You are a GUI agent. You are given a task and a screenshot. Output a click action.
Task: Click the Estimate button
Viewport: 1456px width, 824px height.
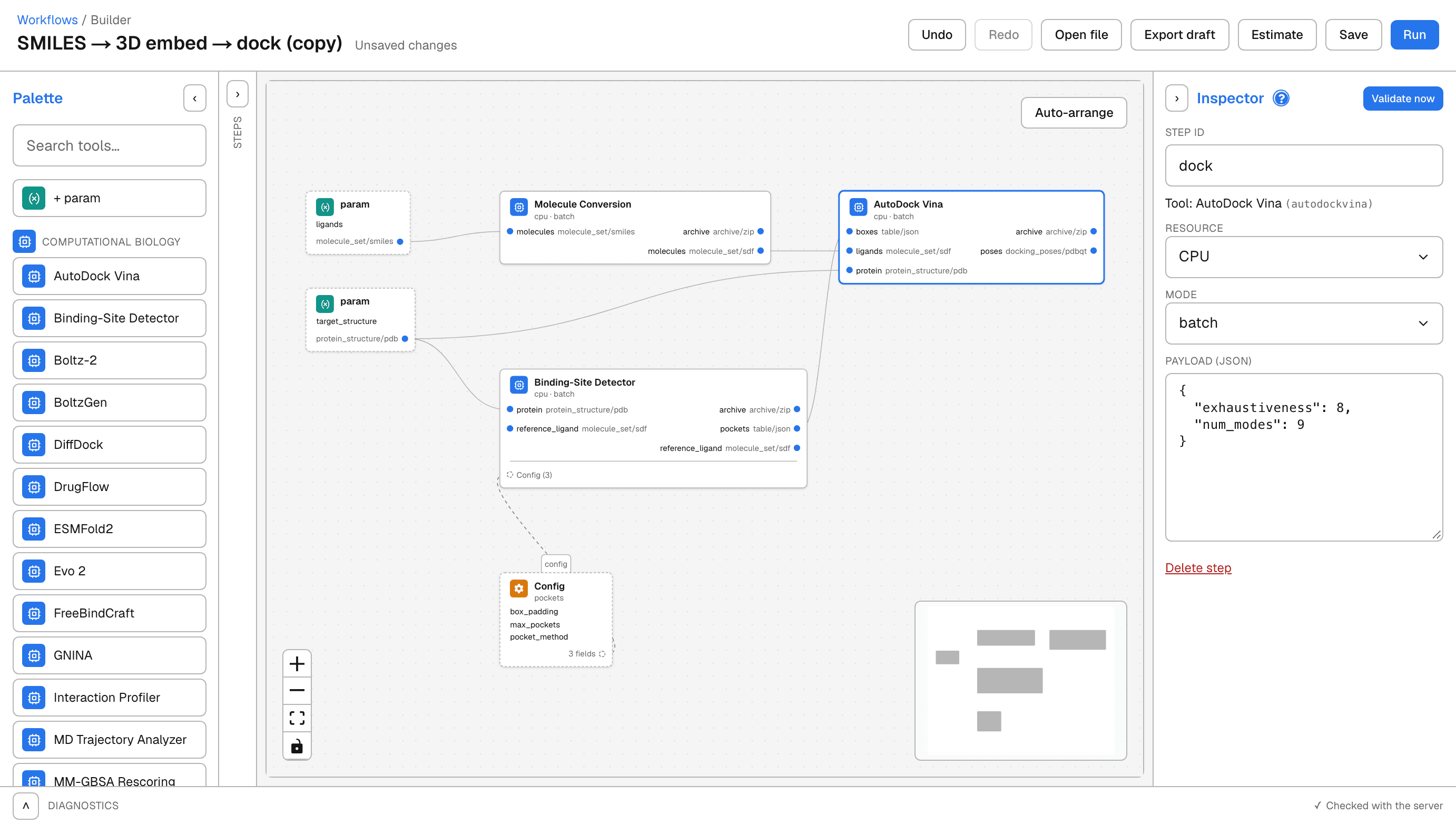click(x=1277, y=35)
